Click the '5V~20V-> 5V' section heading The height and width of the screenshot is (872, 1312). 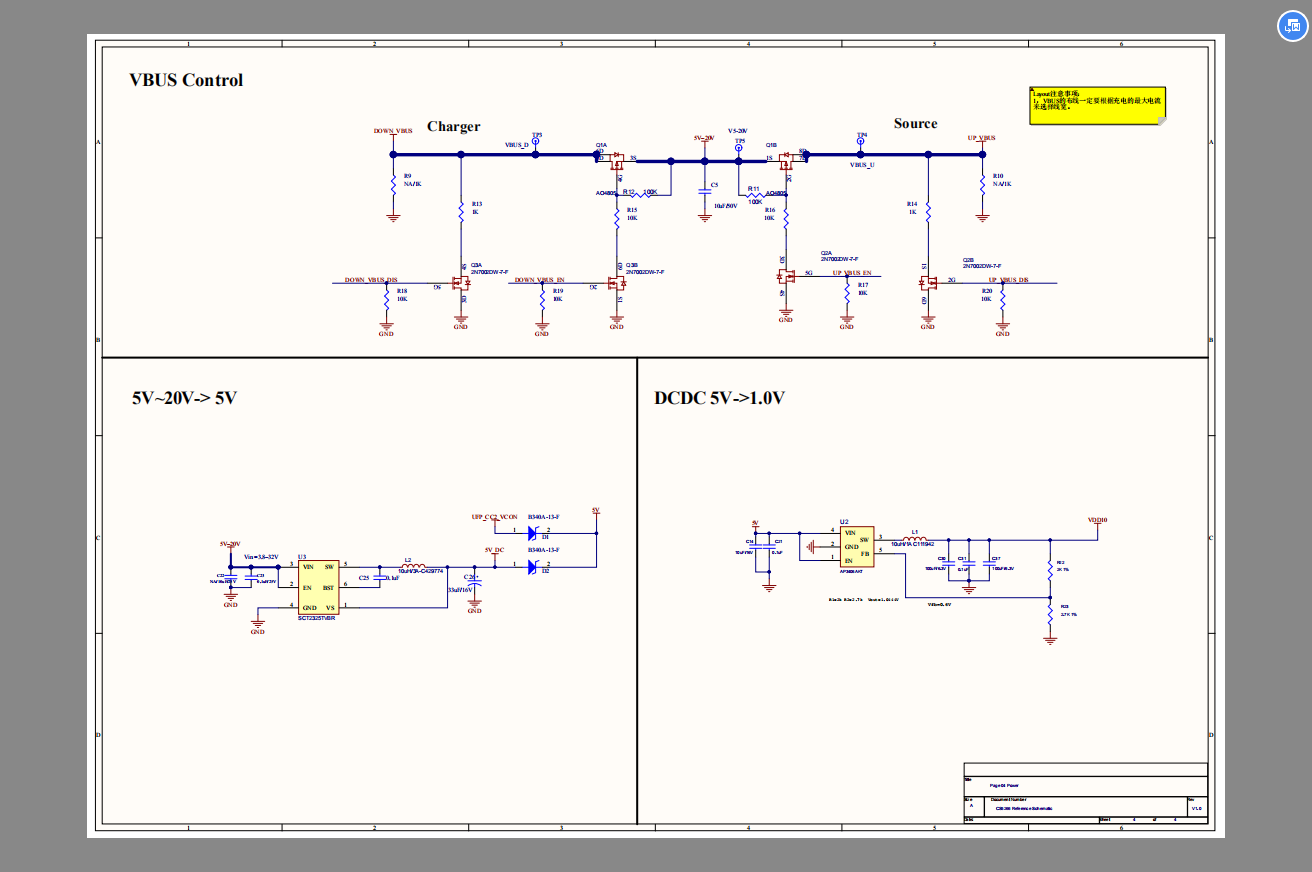[x=184, y=398]
